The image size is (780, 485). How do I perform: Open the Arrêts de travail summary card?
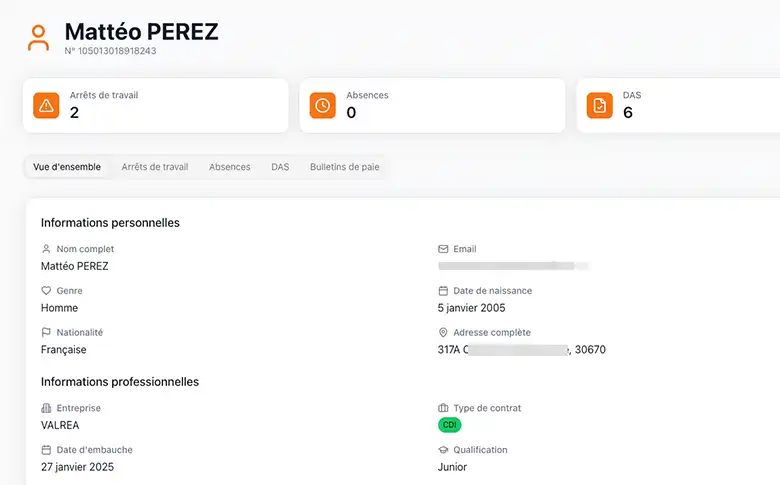click(155, 106)
